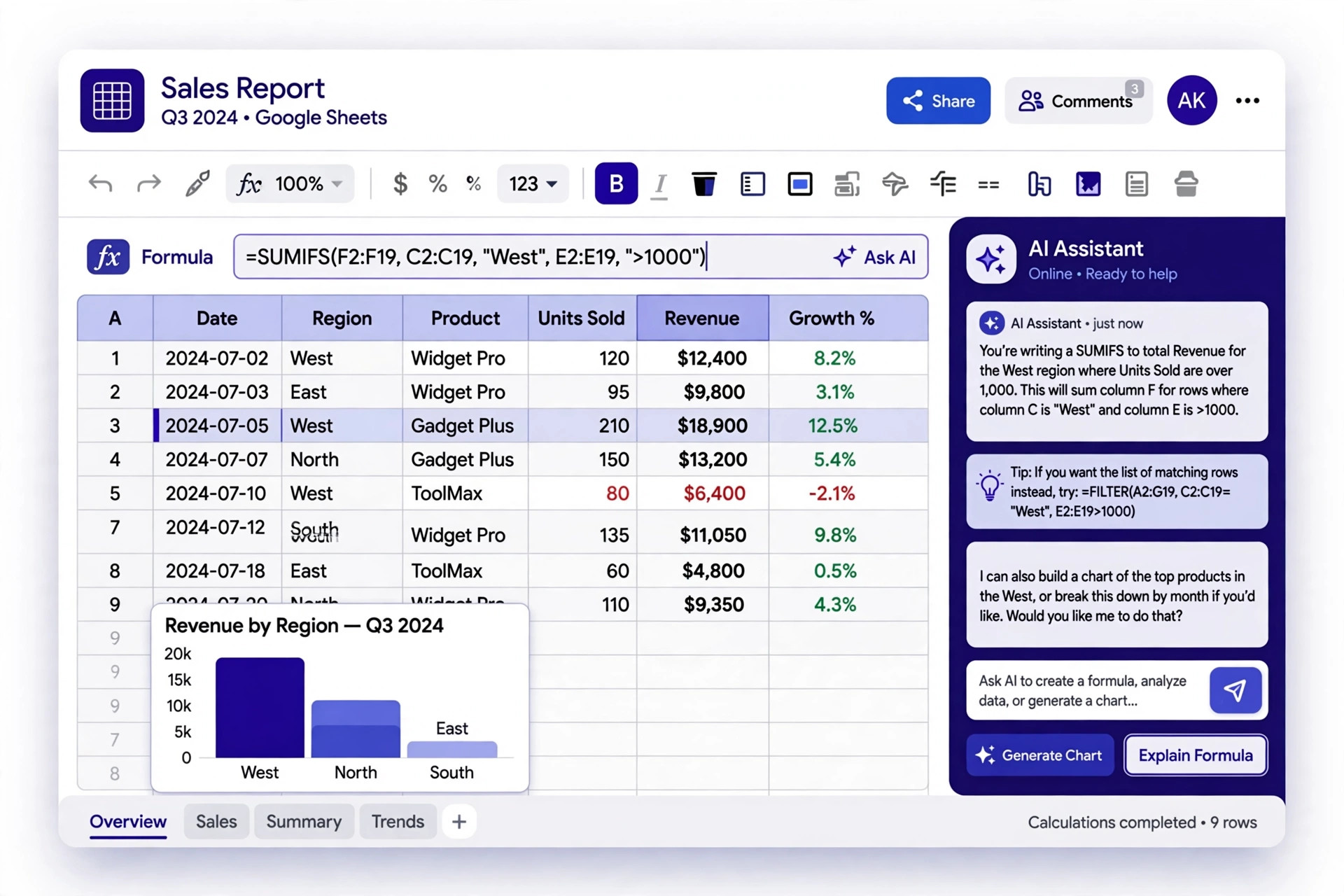Switch to the Sales sheet tab
Image resolution: width=1344 pixels, height=896 pixels.
click(216, 822)
